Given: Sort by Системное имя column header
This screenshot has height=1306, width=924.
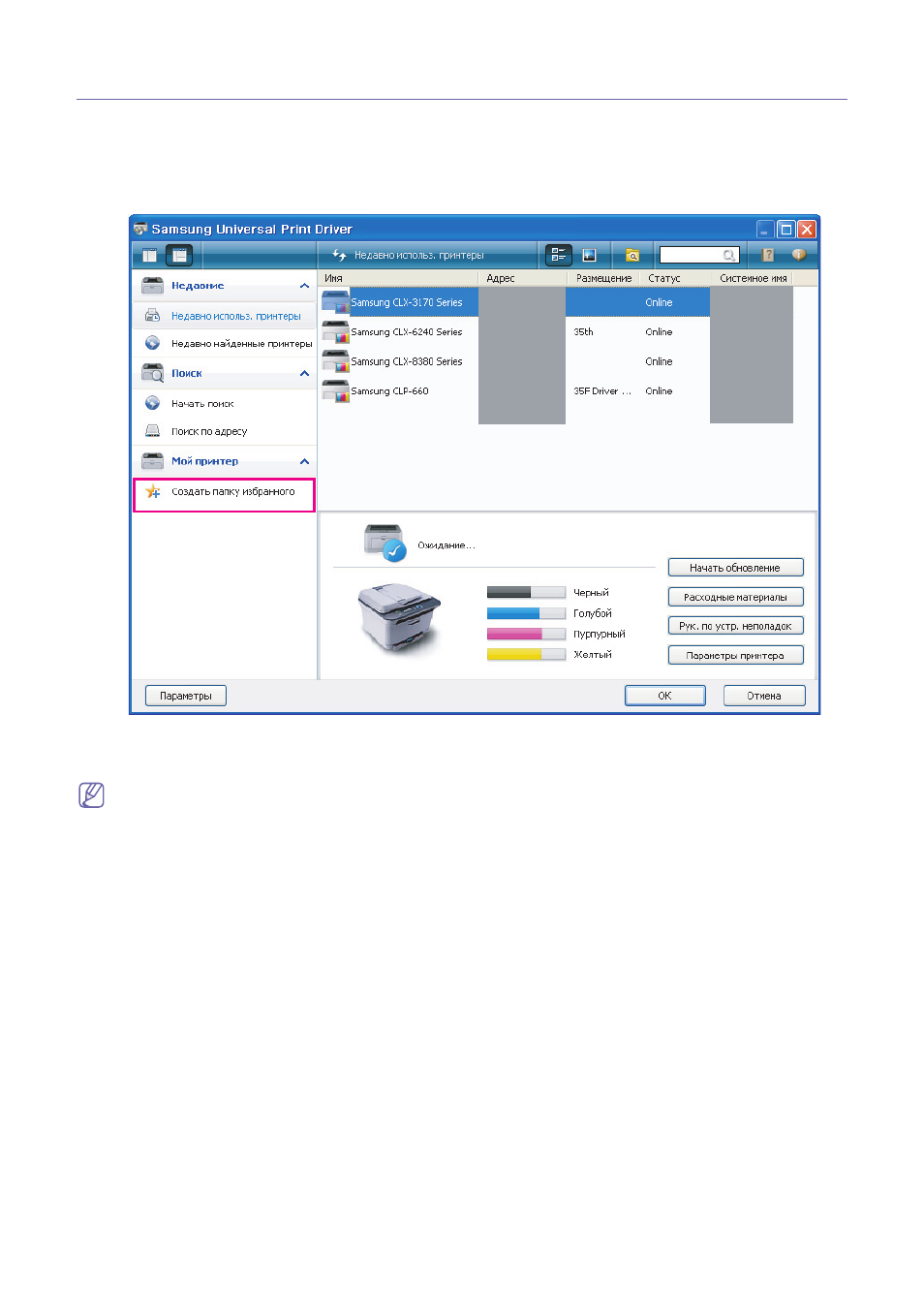Looking at the screenshot, I should click(x=753, y=278).
